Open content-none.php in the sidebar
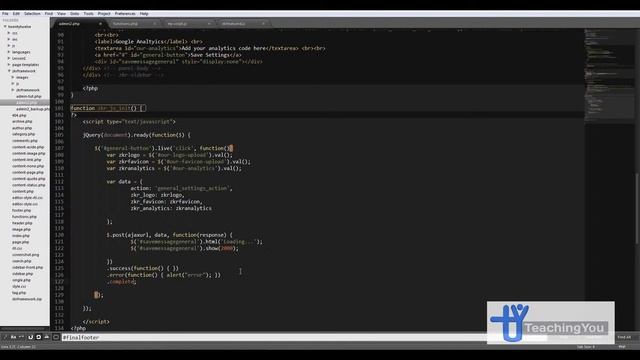Image resolution: width=640 pixels, height=360 pixels. click(x=28, y=166)
